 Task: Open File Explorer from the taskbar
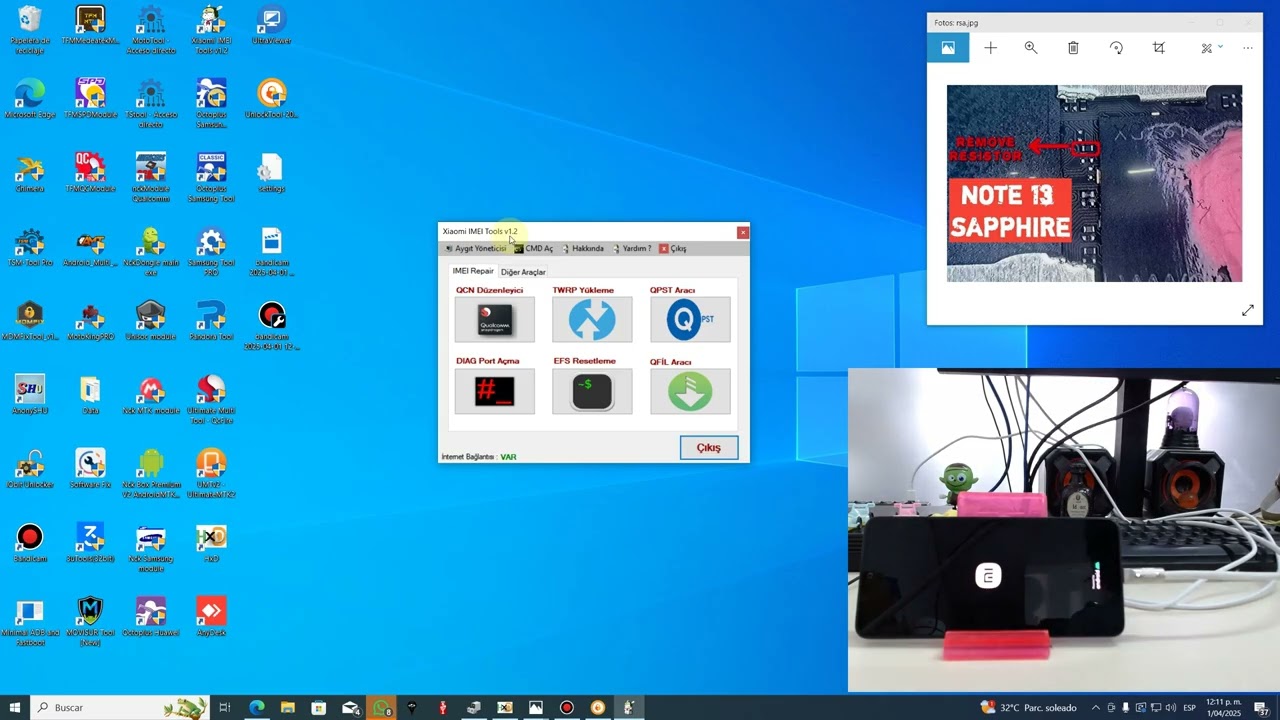287,707
